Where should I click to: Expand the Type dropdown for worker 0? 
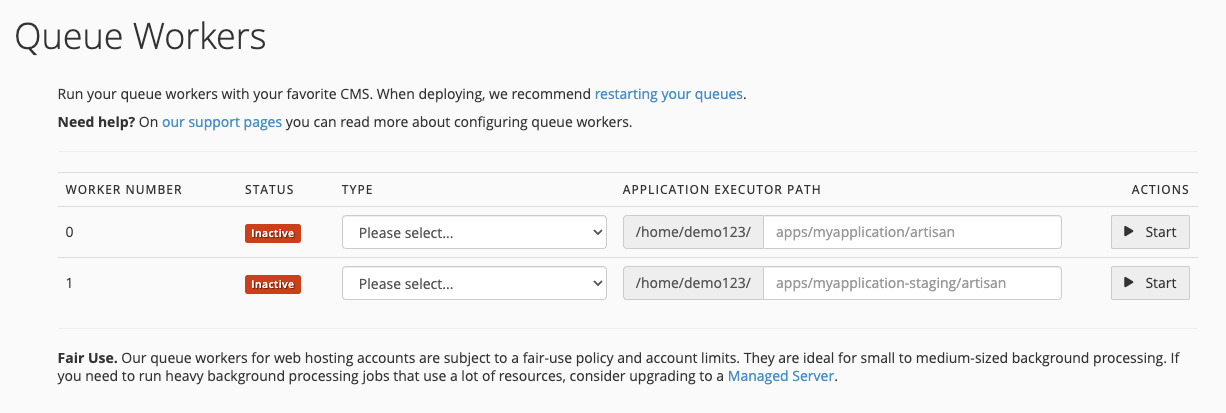tap(474, 232)
